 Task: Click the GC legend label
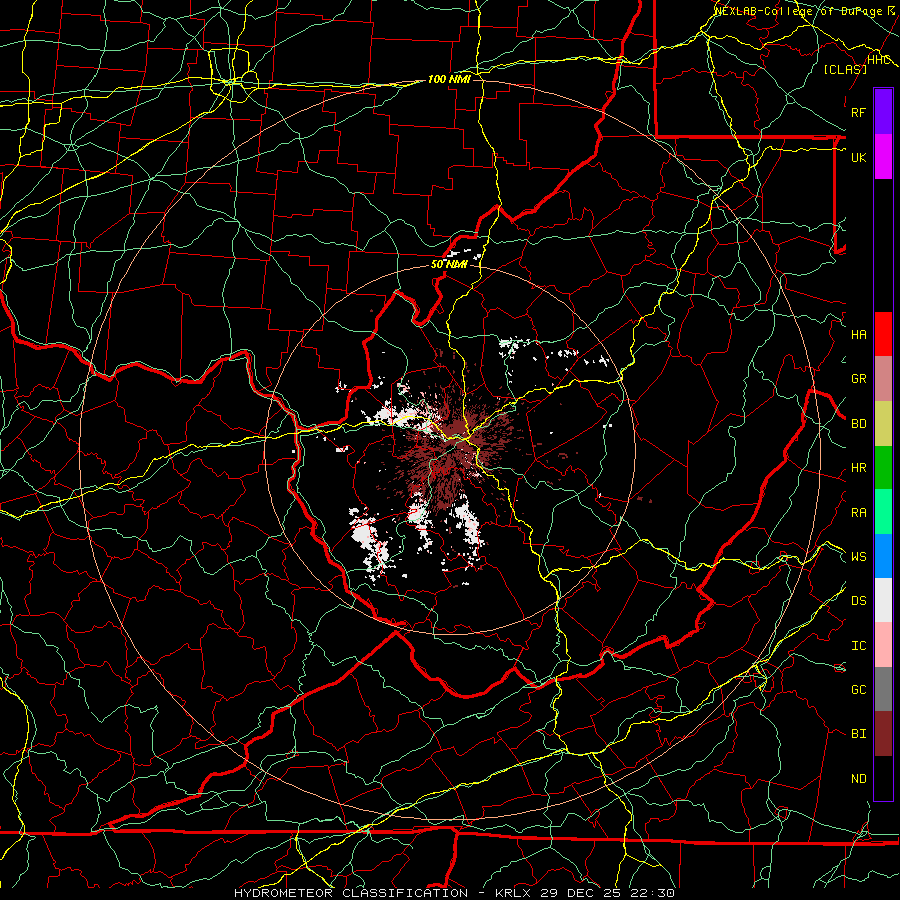(x=858, y=690)
